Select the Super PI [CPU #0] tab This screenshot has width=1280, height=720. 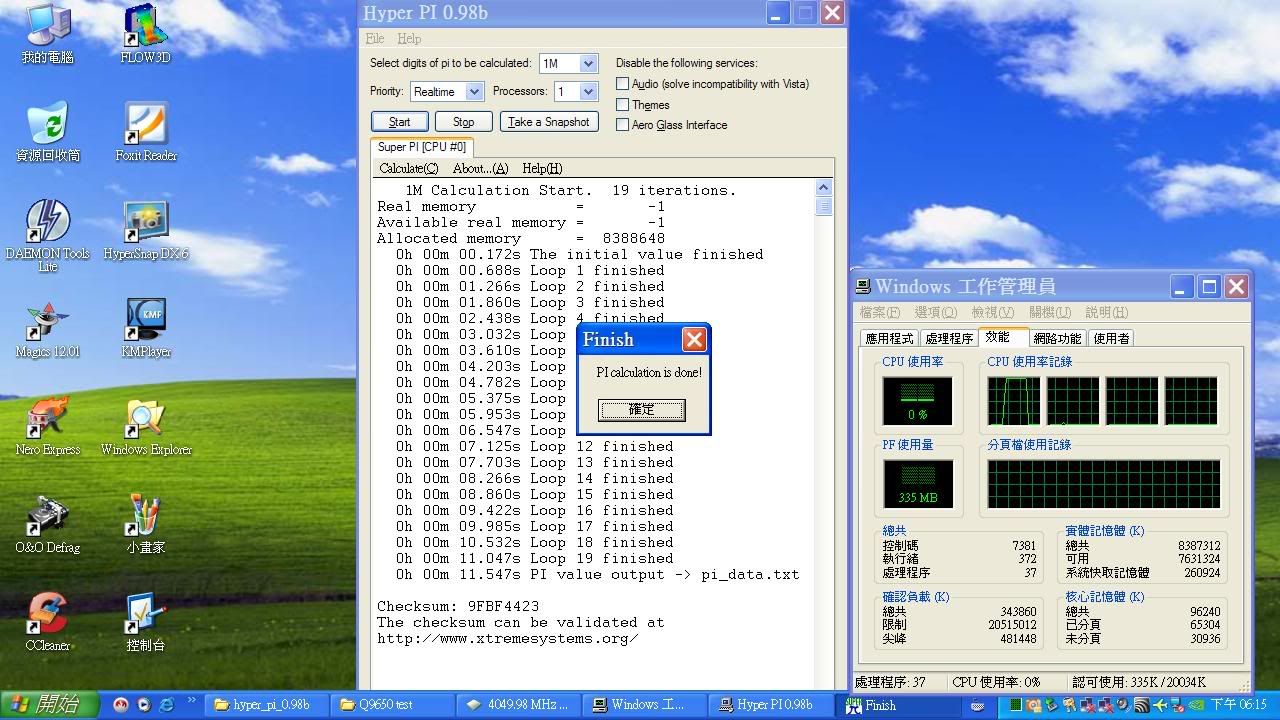click(x=422, y=147)
